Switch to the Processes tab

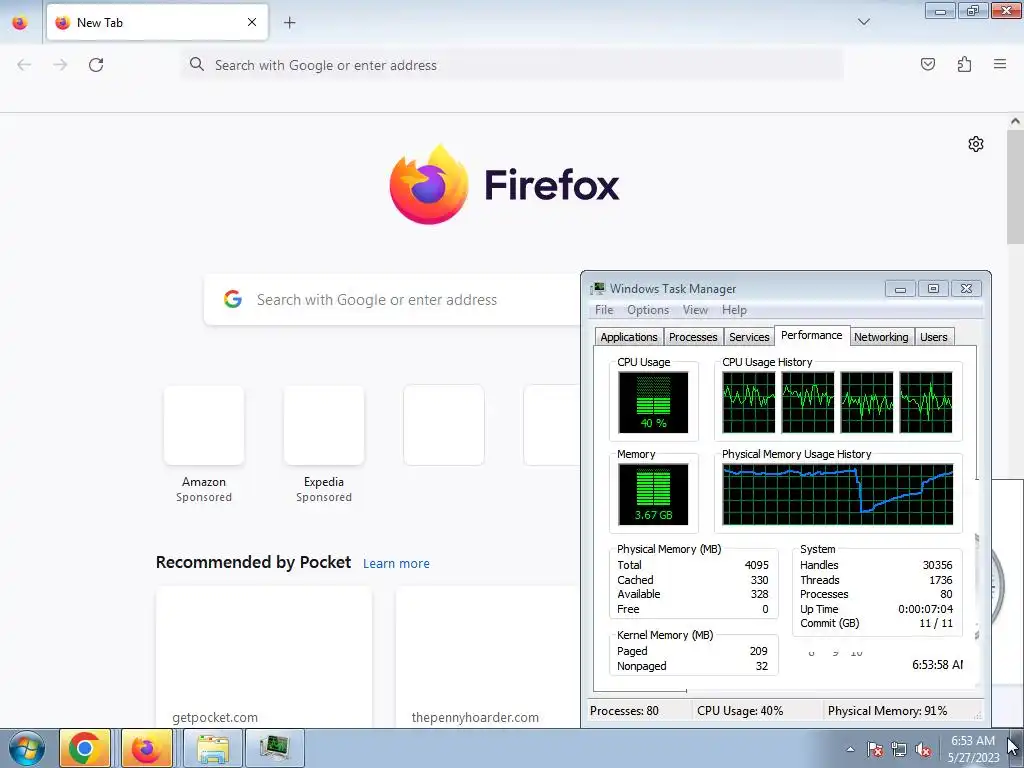click(x=693, y=337)
